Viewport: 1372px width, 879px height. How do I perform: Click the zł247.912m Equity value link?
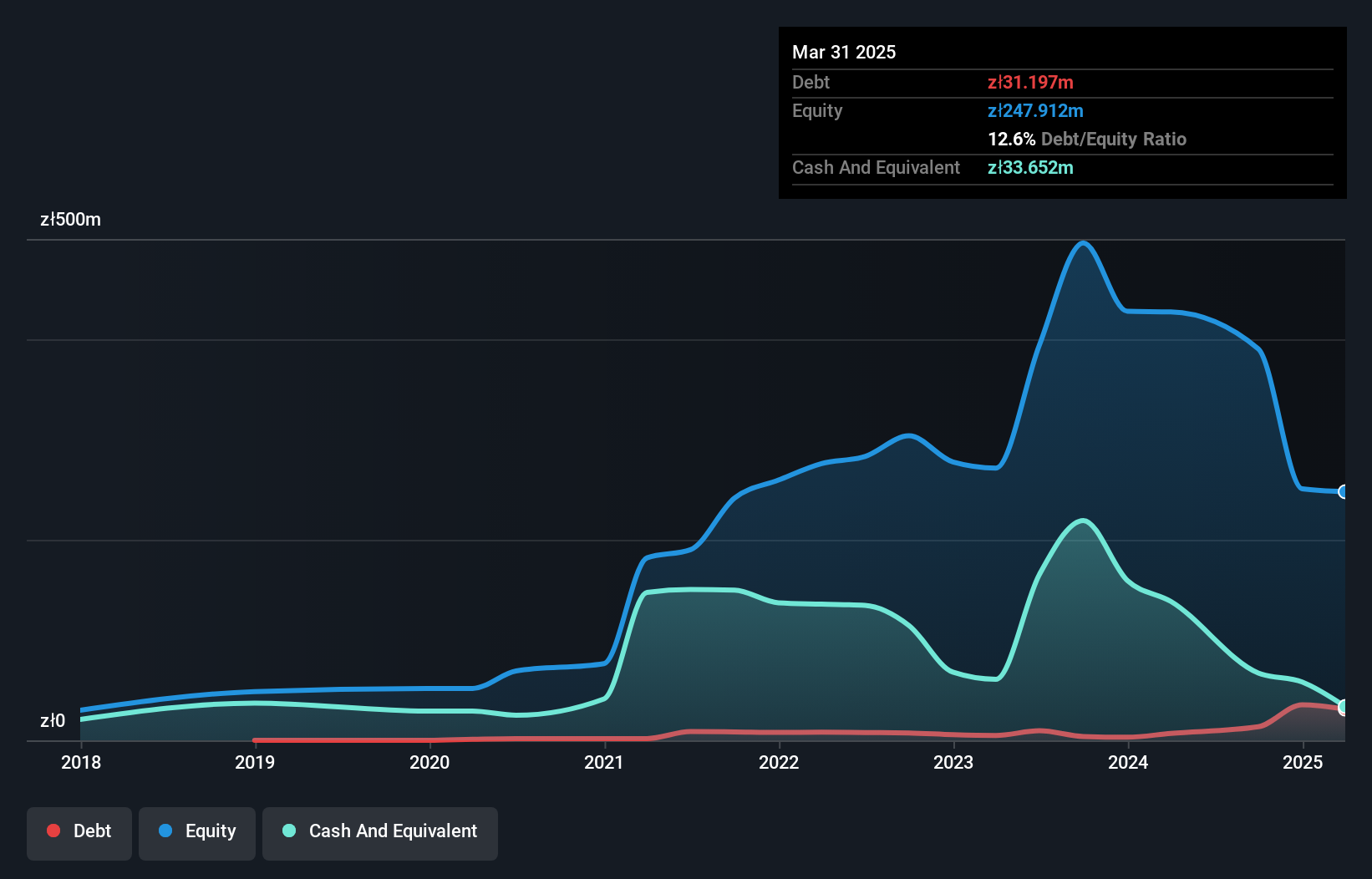[1035, 110]
